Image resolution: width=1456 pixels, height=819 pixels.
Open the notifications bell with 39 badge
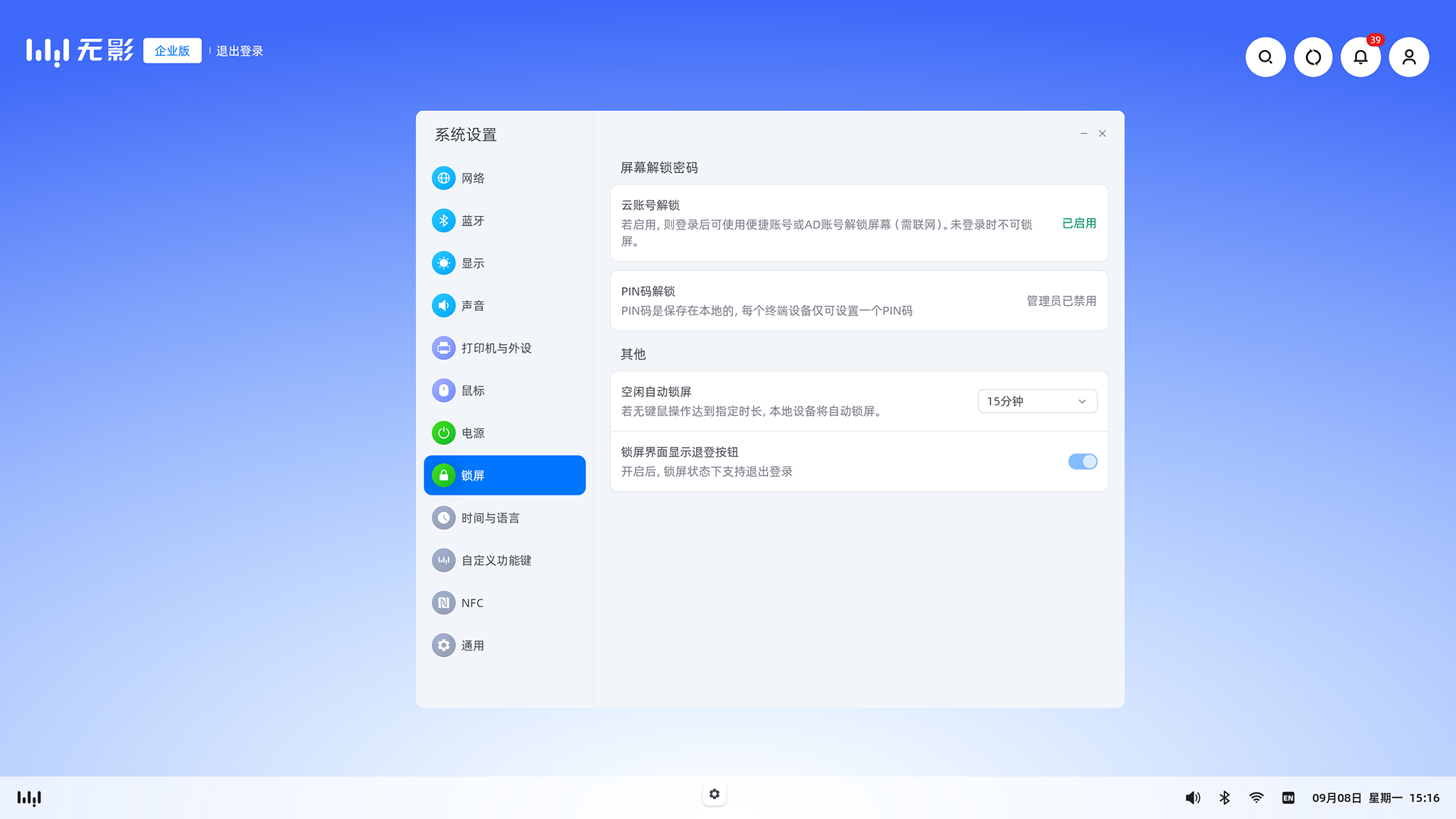click(1361, 57)
